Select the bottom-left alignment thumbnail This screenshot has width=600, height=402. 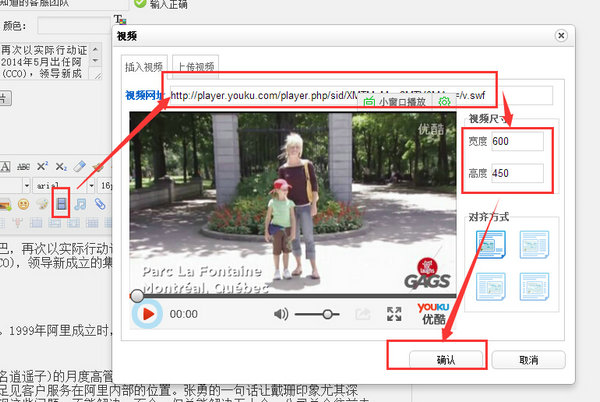point(491,286)
